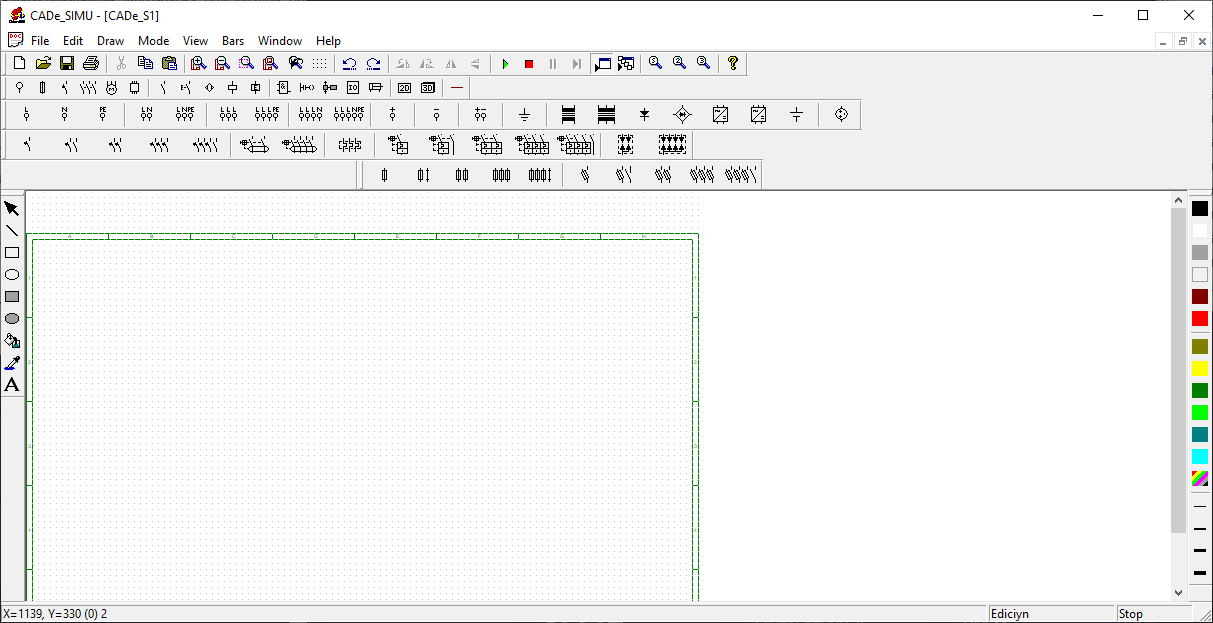The image size is (1213, 623).
Task: Open the Mode menu
Action: coord(154,41)
